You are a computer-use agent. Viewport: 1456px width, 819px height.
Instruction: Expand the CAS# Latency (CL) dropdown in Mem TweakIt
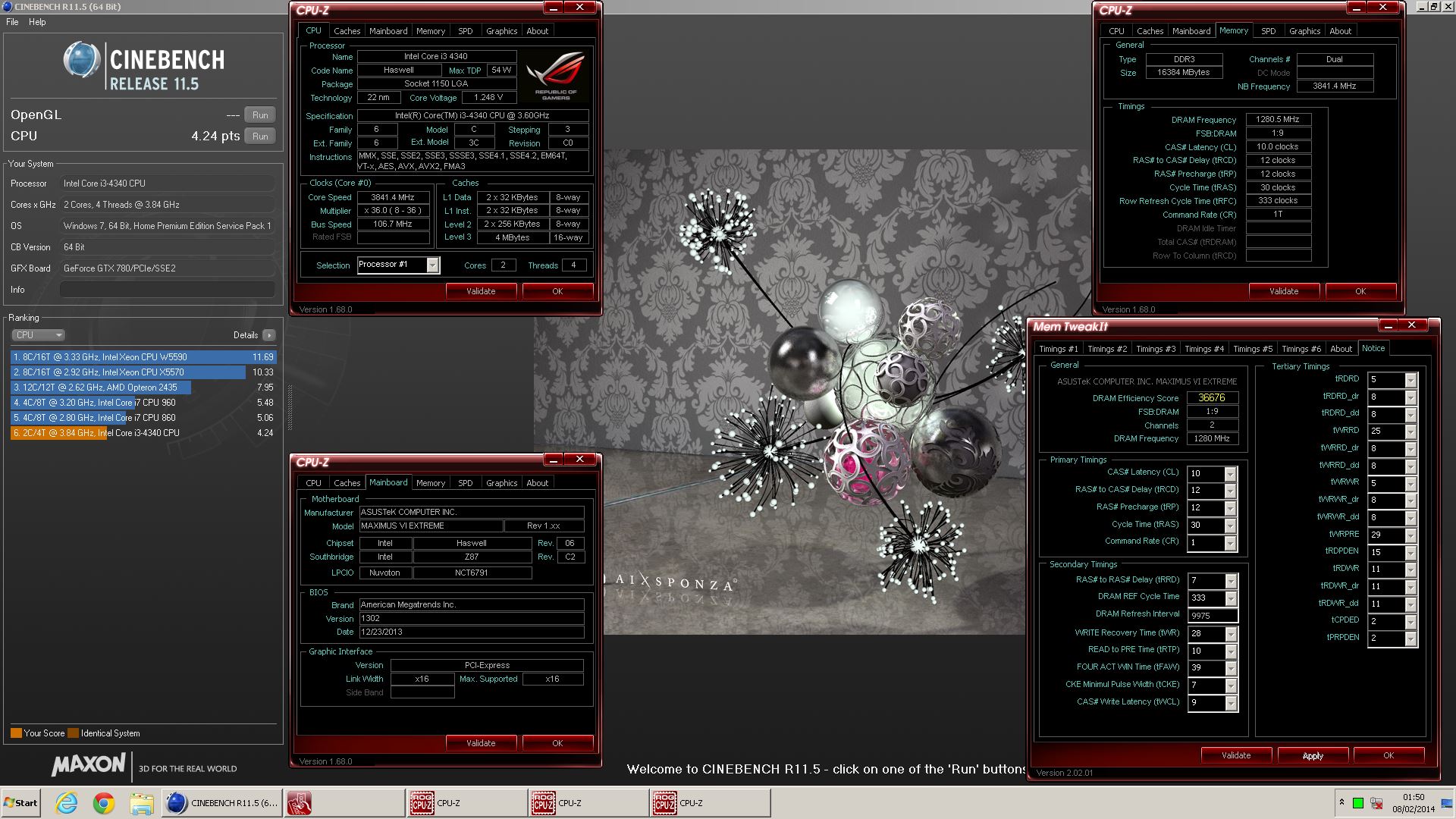[x=1231, y=473]
